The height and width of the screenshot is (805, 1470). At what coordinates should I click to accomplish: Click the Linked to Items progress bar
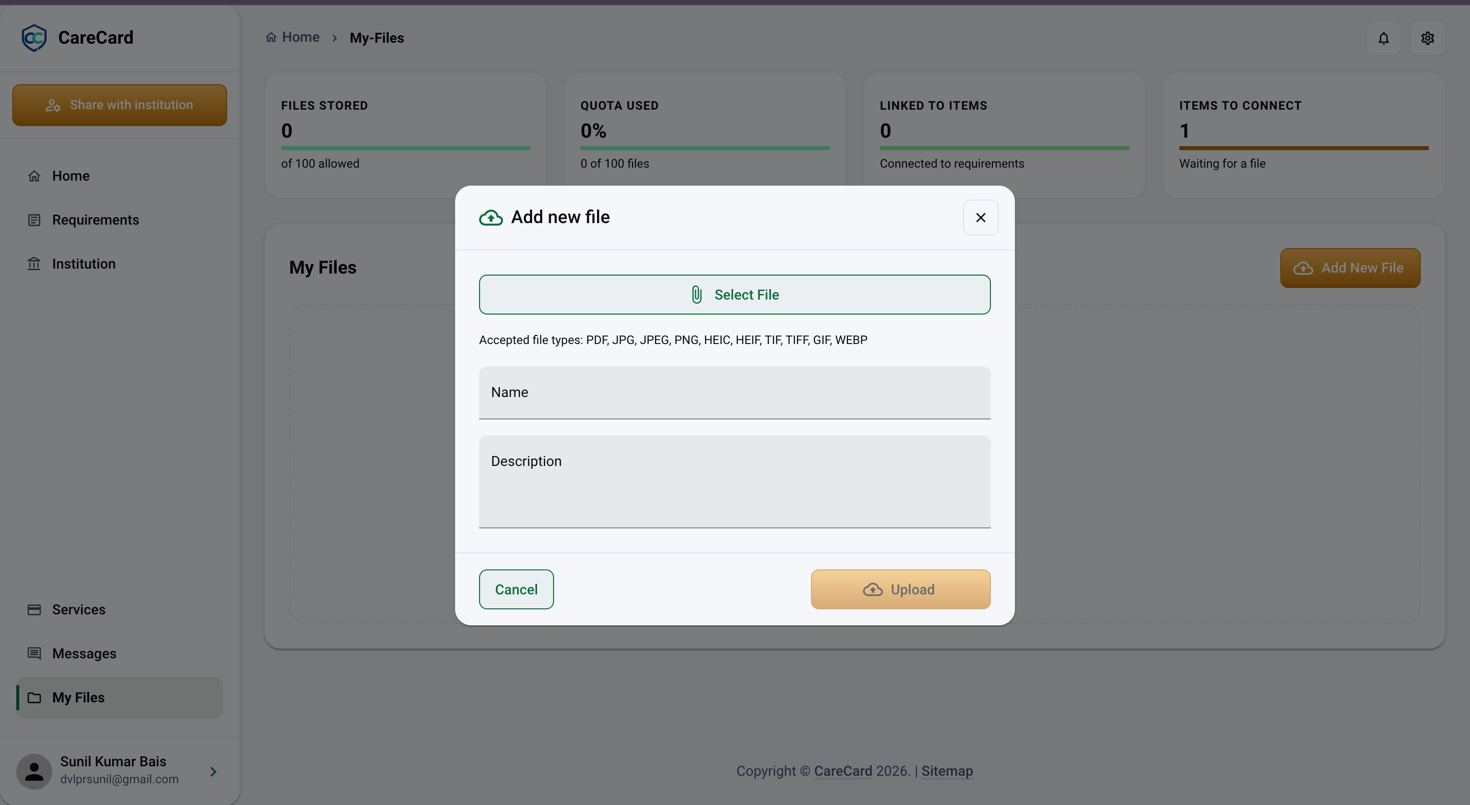click(x=1005, y=148)
